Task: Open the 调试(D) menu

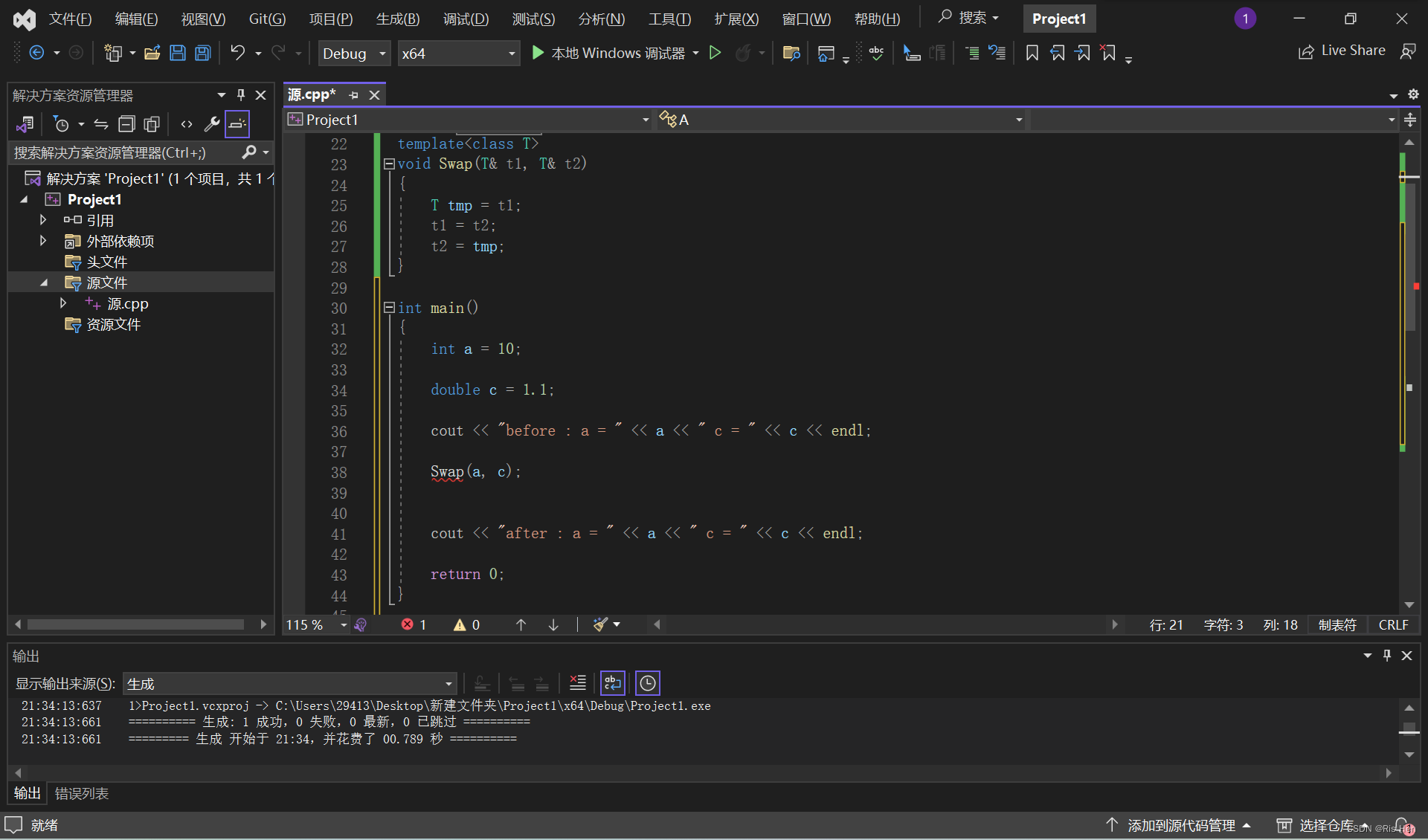Action: [x=466, y=19]
